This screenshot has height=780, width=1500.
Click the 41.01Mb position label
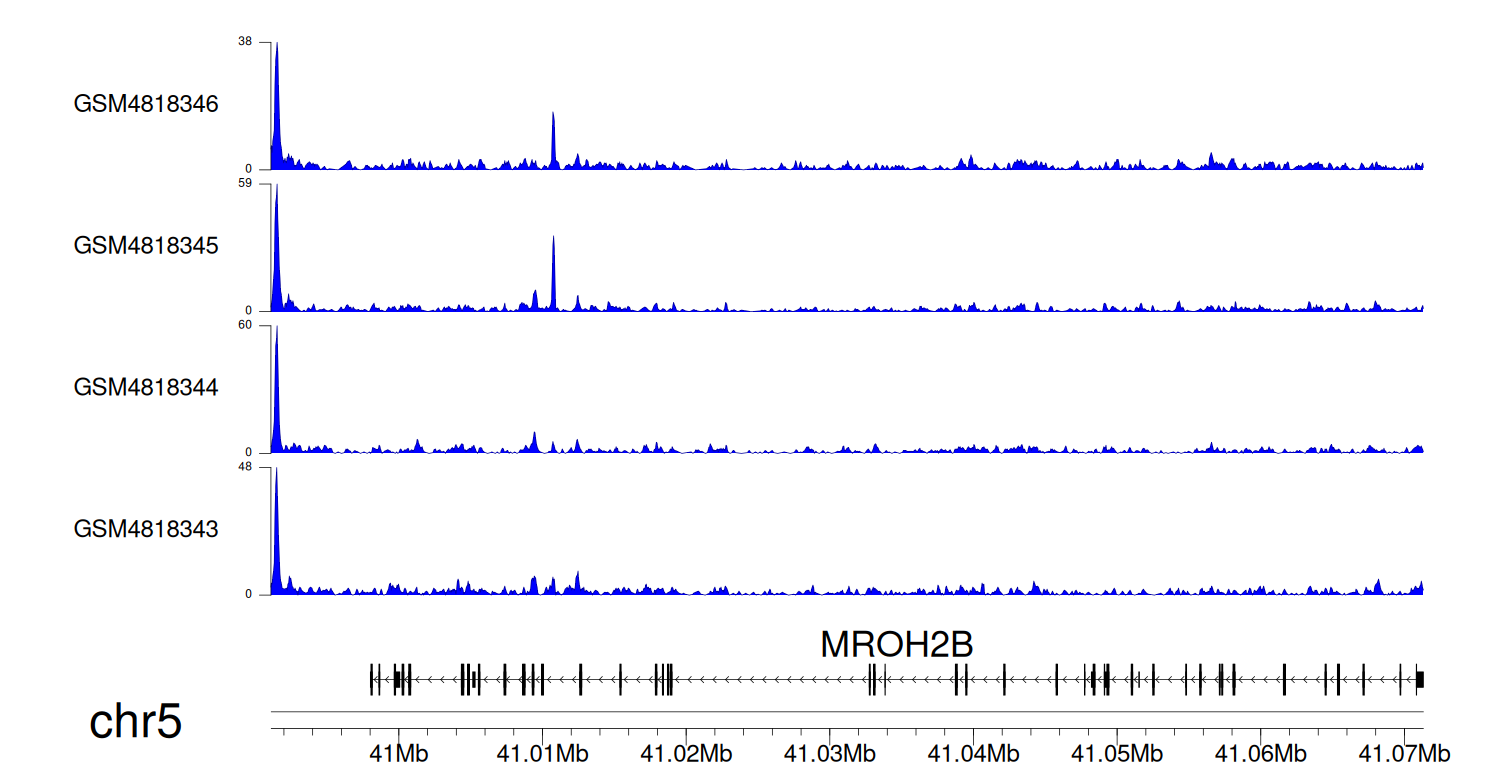coord(541,753)
